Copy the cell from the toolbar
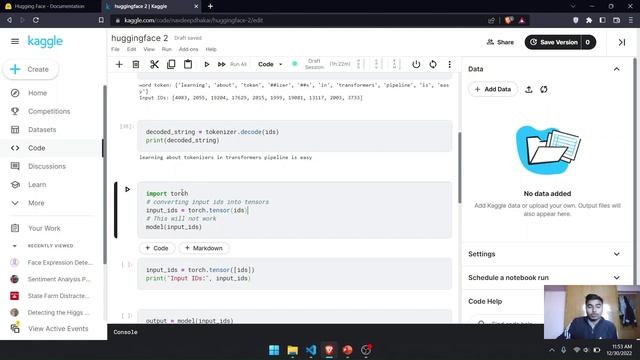The width and height of the screenshot is (640, 360). pos(171,64)
